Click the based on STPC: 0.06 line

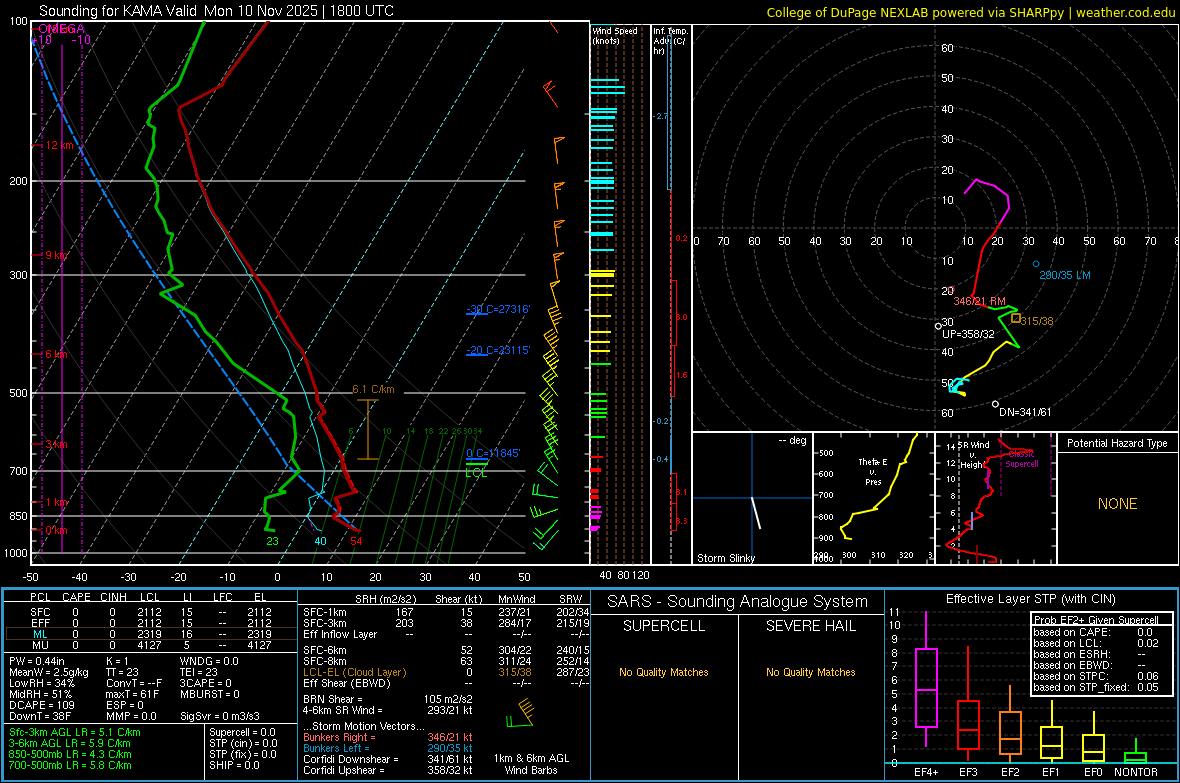(1096, 676)
